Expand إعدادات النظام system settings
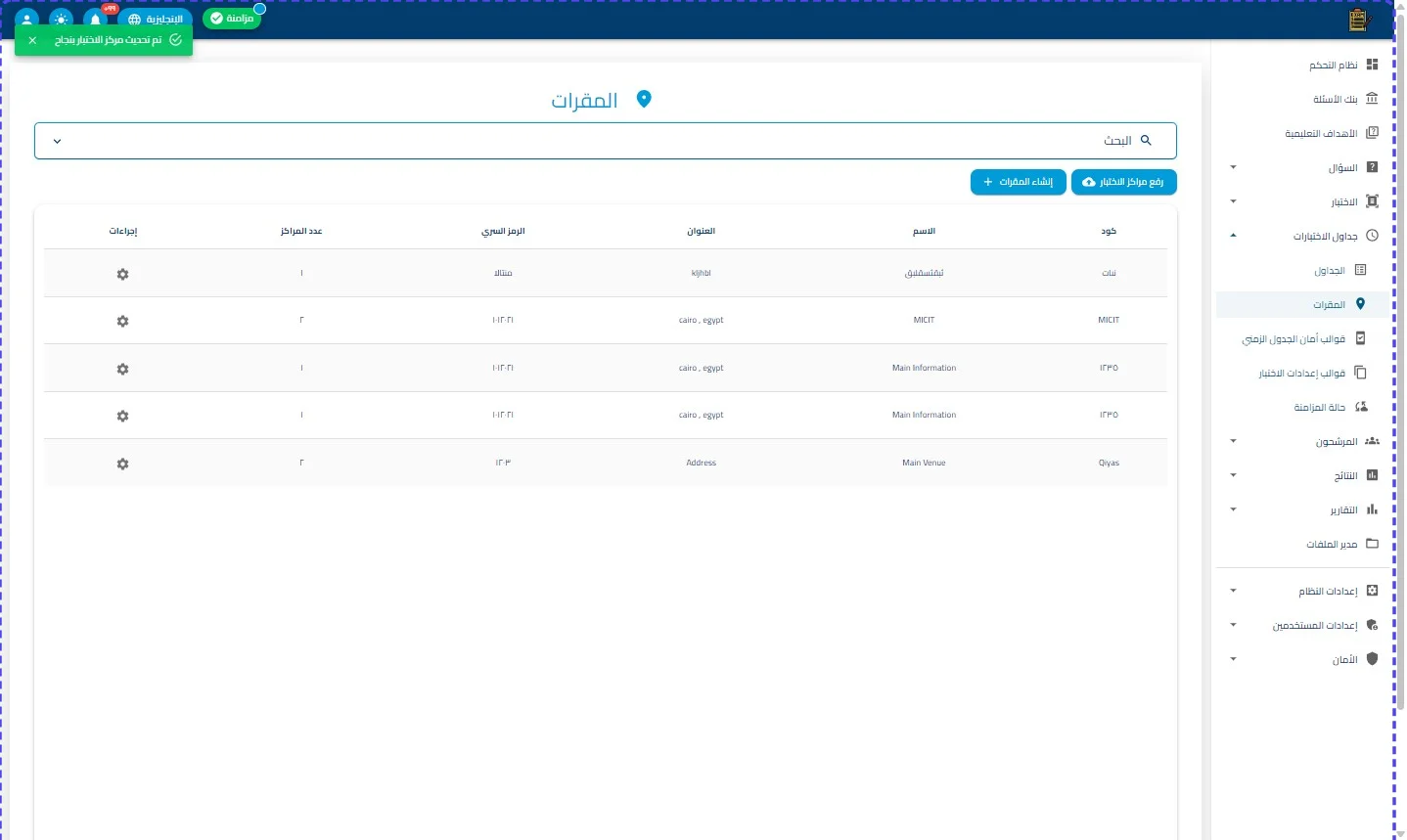Screen dimensions: 1407x840 click(x=1303, y=591)
